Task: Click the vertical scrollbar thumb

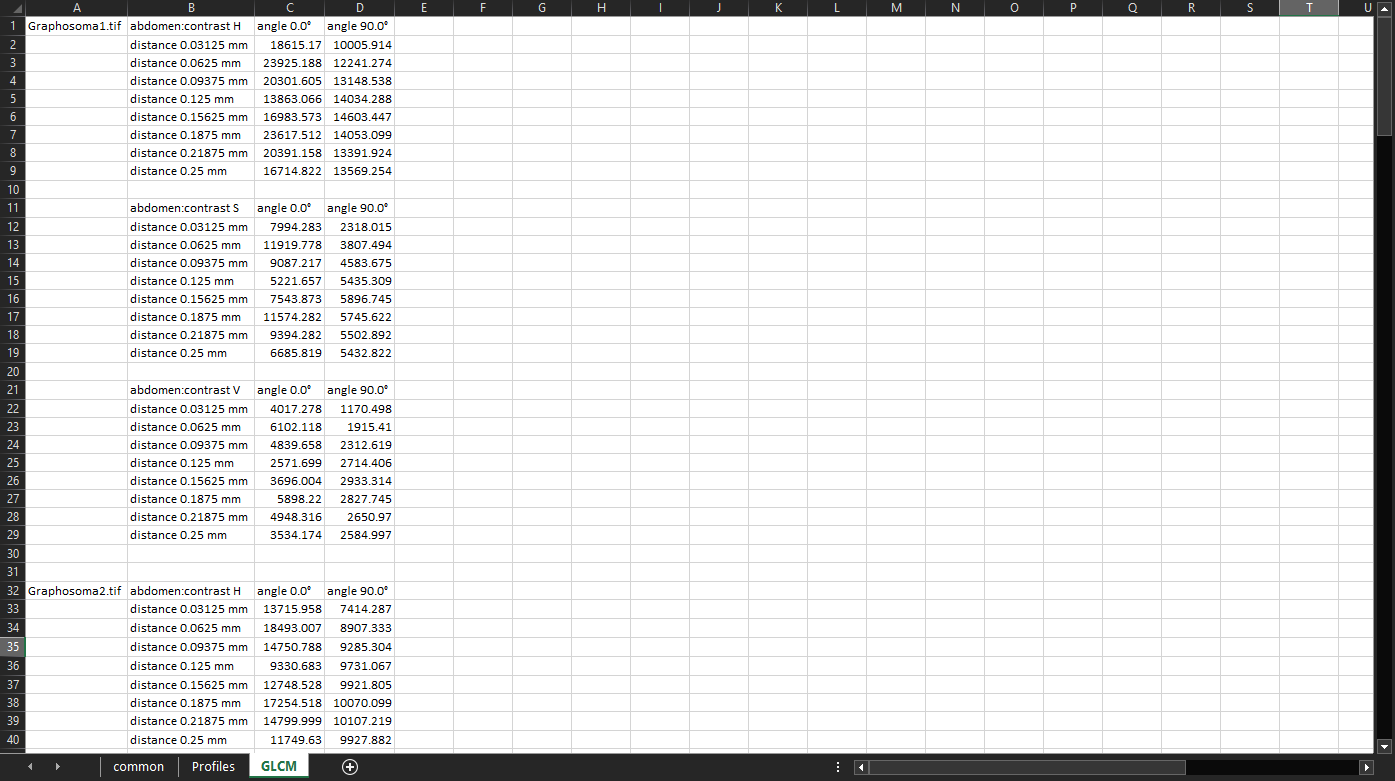Action: click(x=1384, y=75)
